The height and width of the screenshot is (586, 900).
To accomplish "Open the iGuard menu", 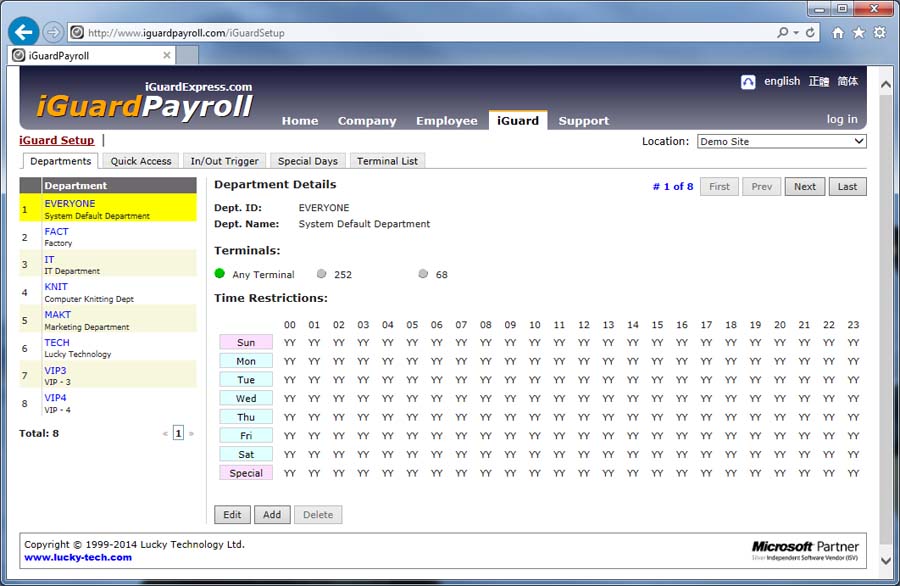I will coord(518,121).
